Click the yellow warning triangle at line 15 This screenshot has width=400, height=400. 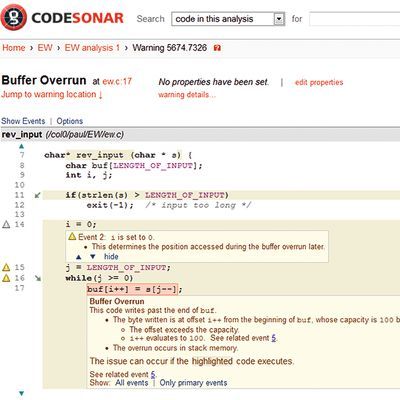tap(6, 267)
